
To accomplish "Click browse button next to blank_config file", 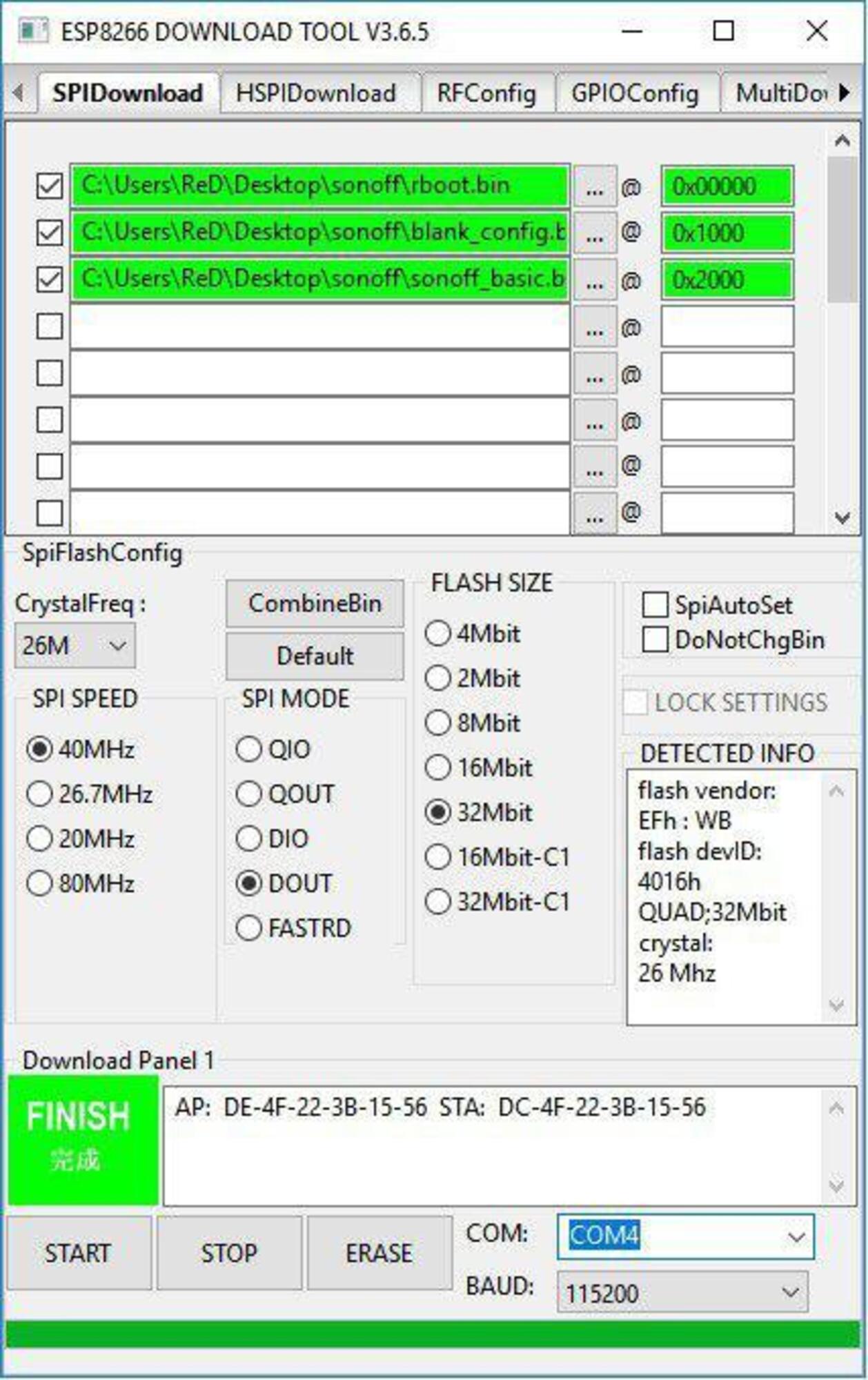I will click(594, 233).
